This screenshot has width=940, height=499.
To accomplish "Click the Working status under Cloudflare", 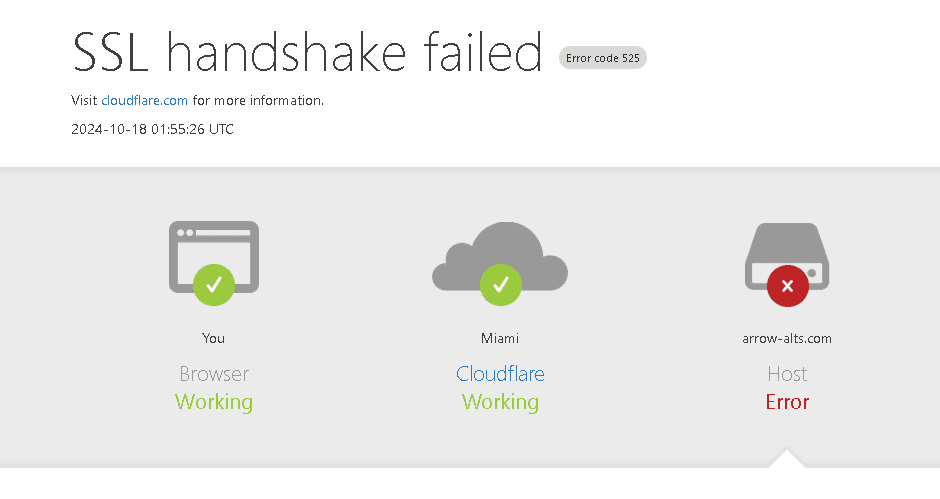I will [500, 402].
